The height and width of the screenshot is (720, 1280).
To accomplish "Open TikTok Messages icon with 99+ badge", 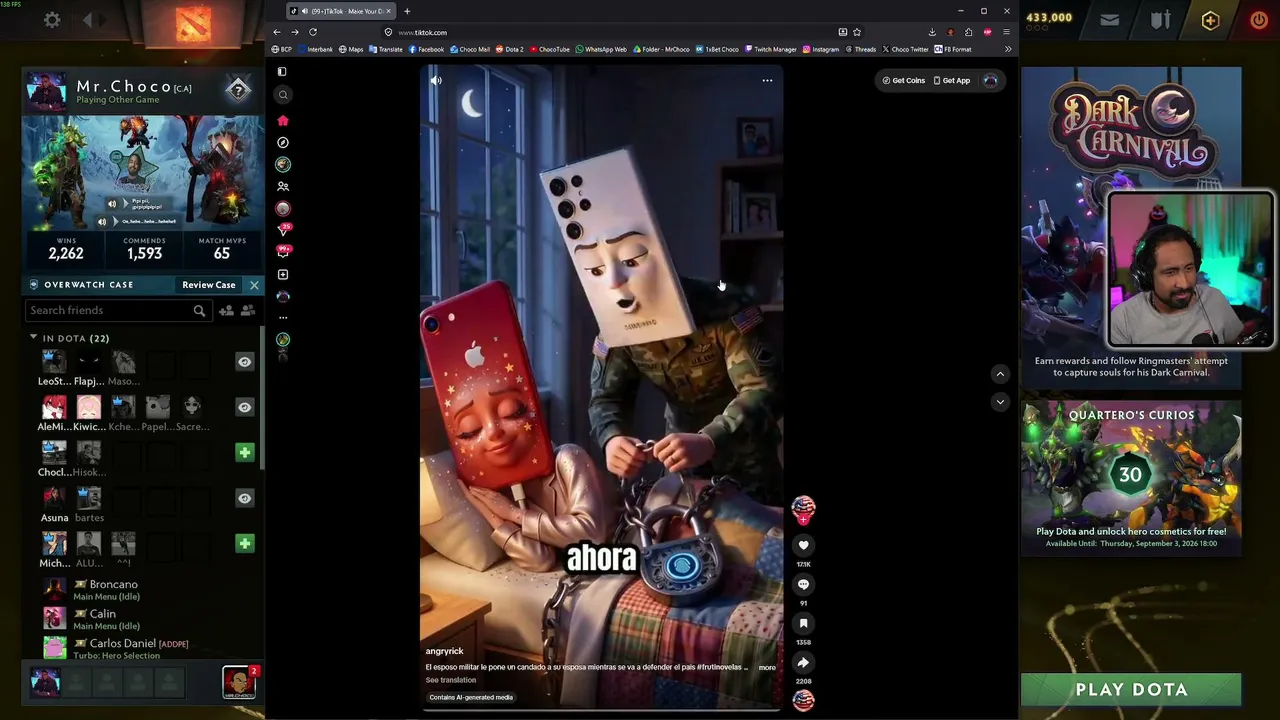I will tap(283, 252).
